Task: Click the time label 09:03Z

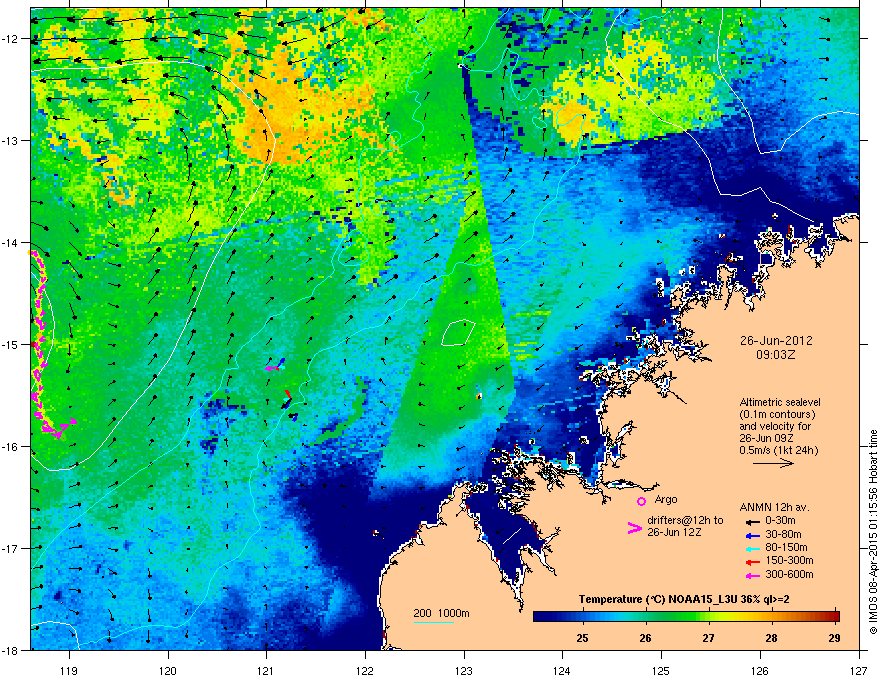Action: click(x=776, y=355)
